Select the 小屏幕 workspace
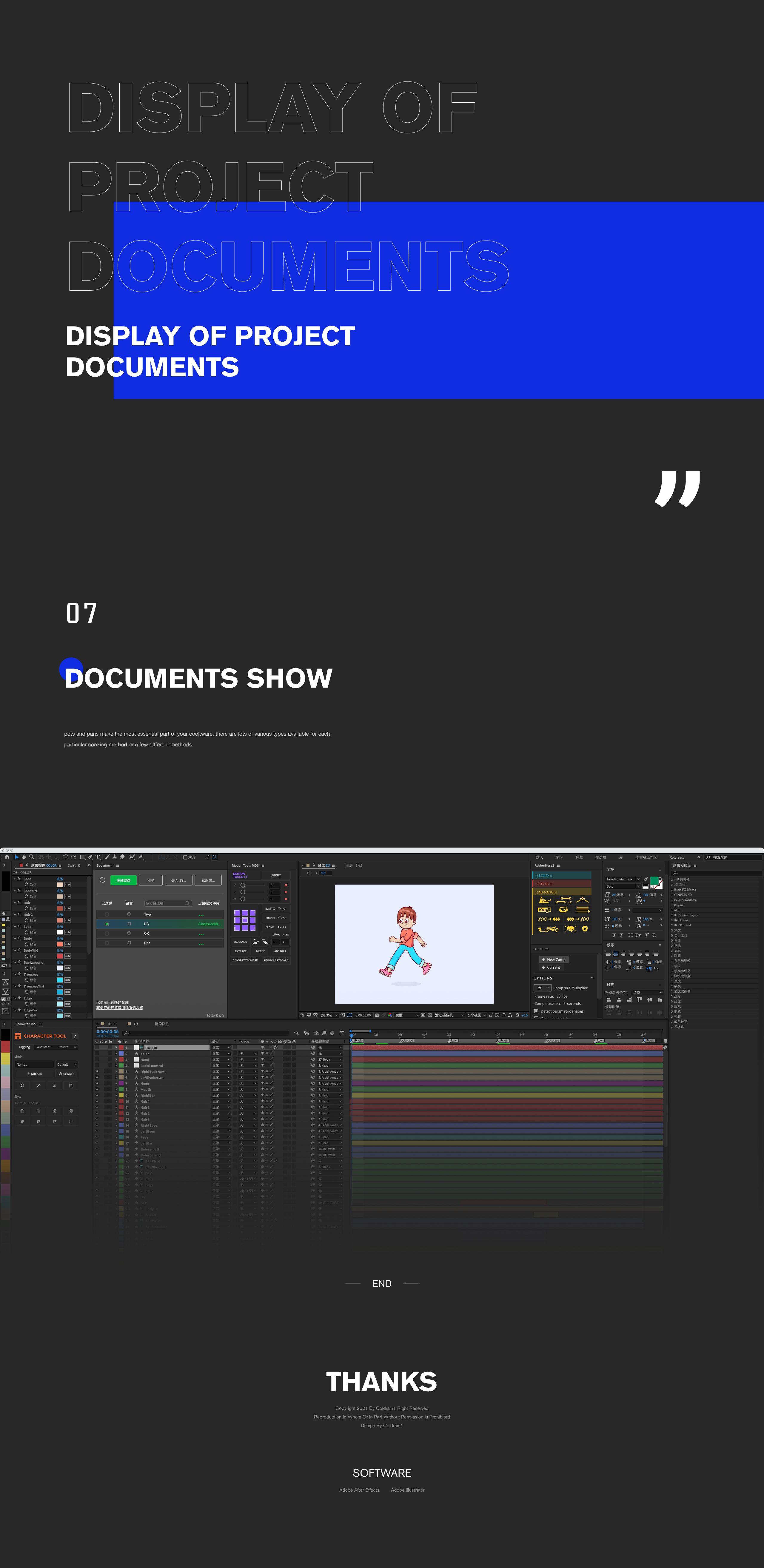The width and height of the screenshot is (764, 1568). [x=601, y=857]
